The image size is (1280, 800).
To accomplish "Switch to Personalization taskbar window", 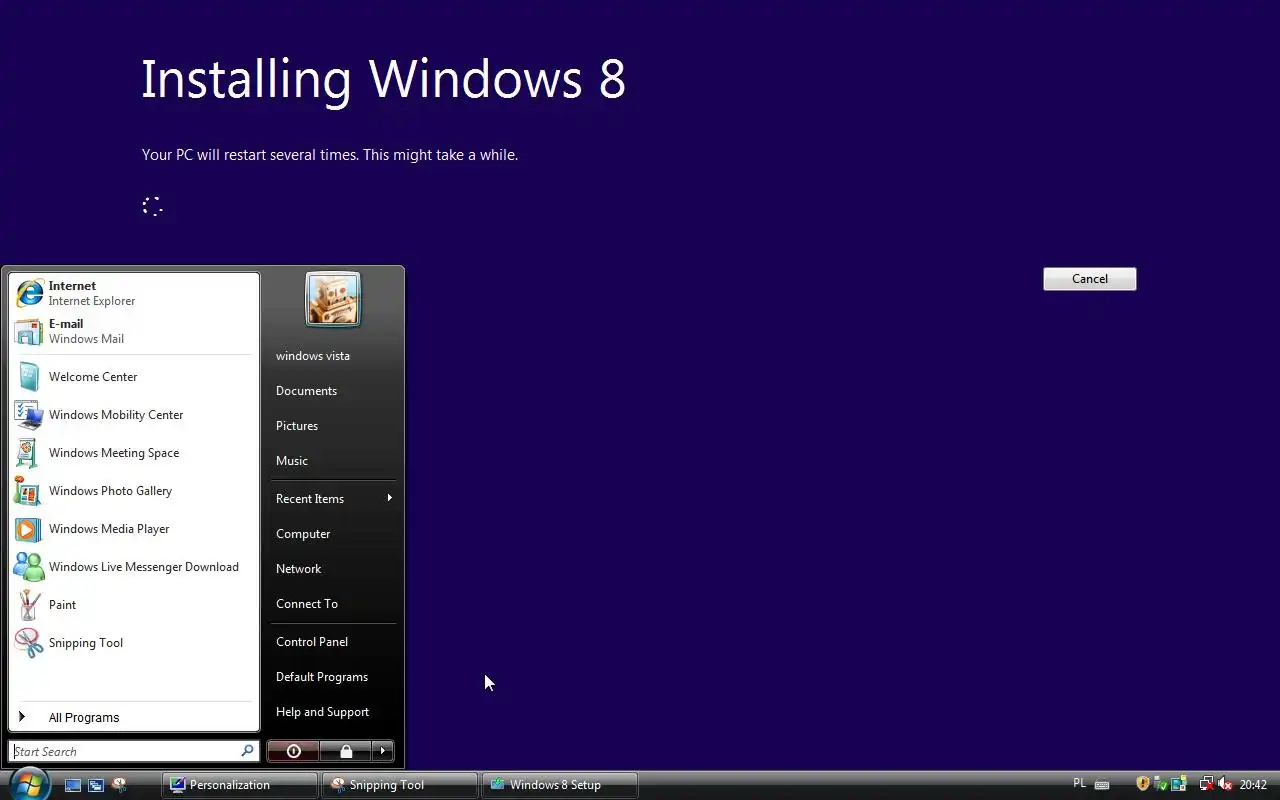I will [x=240, y=785].
